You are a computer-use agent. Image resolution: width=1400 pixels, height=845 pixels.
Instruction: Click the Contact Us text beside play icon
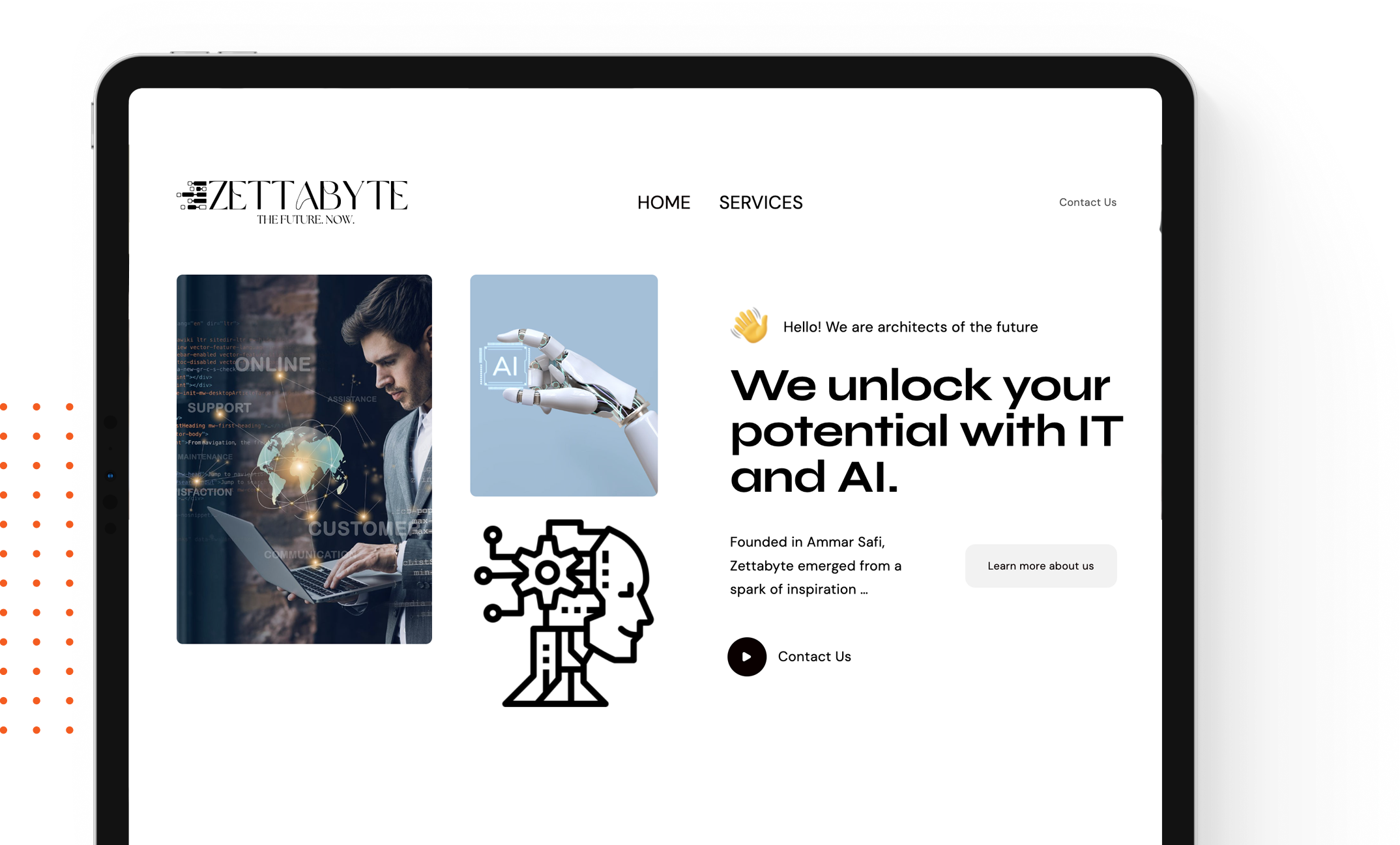[814, 656]
